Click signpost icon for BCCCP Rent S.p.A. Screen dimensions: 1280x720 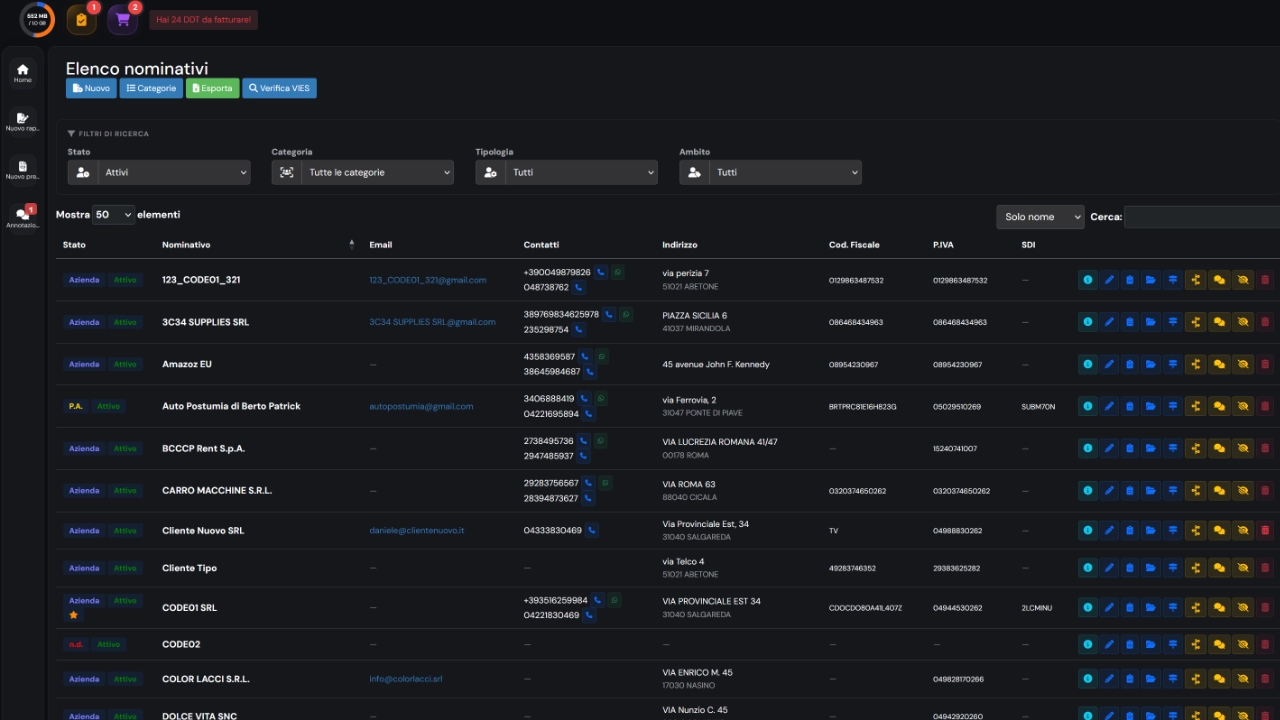pyautogui.click(x=1172, y=448)
